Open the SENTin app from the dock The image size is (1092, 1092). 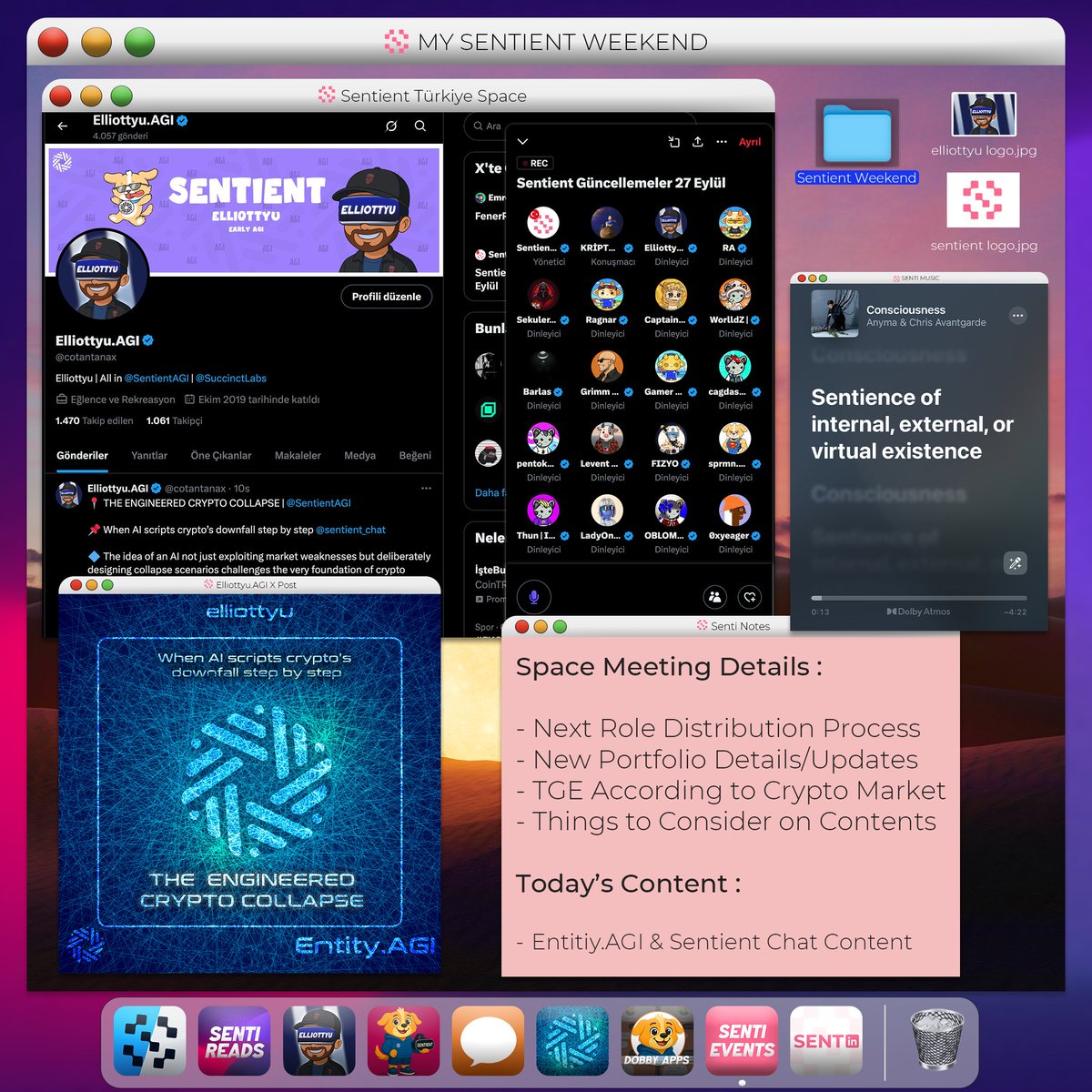pos(826,1041)
